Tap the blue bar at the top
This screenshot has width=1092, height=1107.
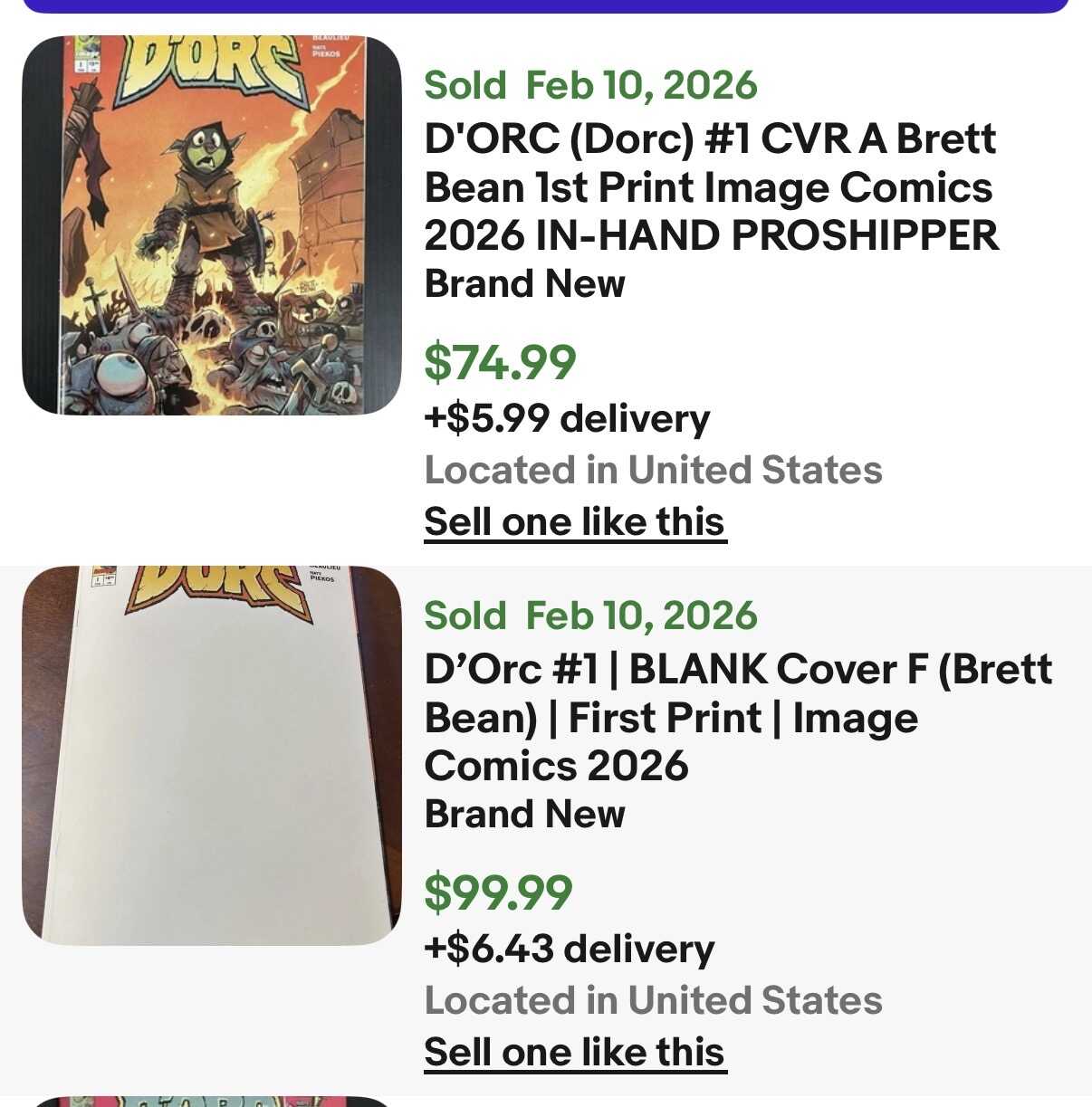pyautogui.click(x=545, y=5)
